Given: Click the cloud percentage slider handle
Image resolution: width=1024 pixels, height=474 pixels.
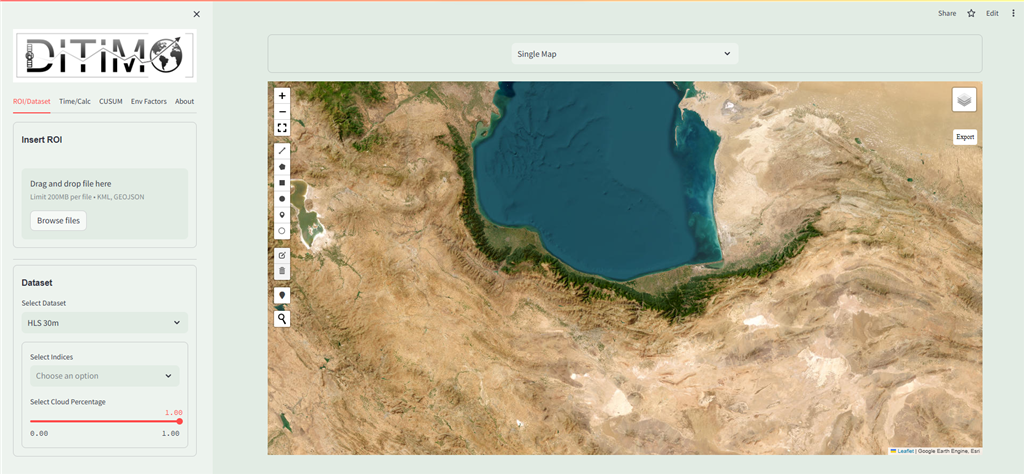Looking at the screenshot, I should click(x=179, y=421).
